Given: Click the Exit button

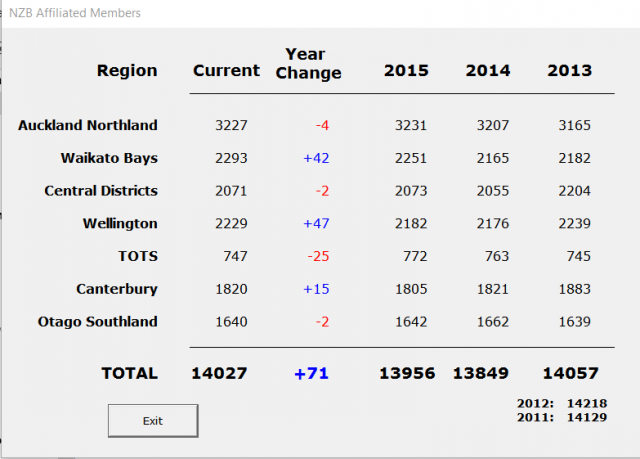Looking at the screenshot, I should (153, 421).
